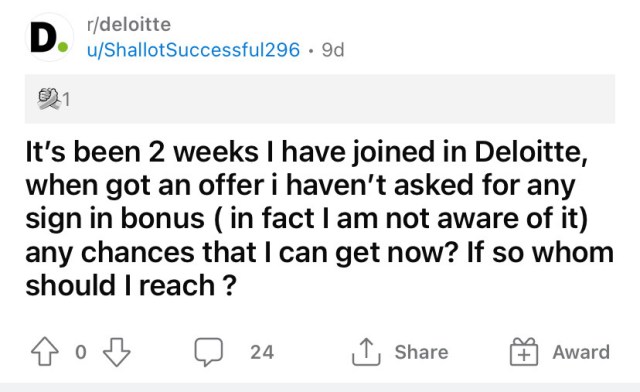Select the Share label
This screenshot has height=392, width=640.
421,352
